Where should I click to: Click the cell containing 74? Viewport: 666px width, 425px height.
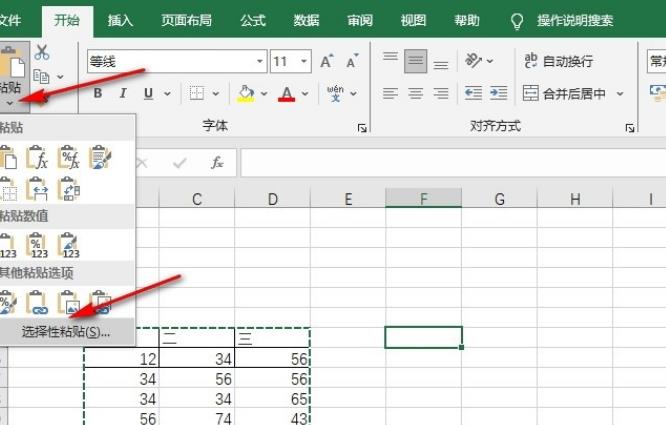[x=197, y=418]
